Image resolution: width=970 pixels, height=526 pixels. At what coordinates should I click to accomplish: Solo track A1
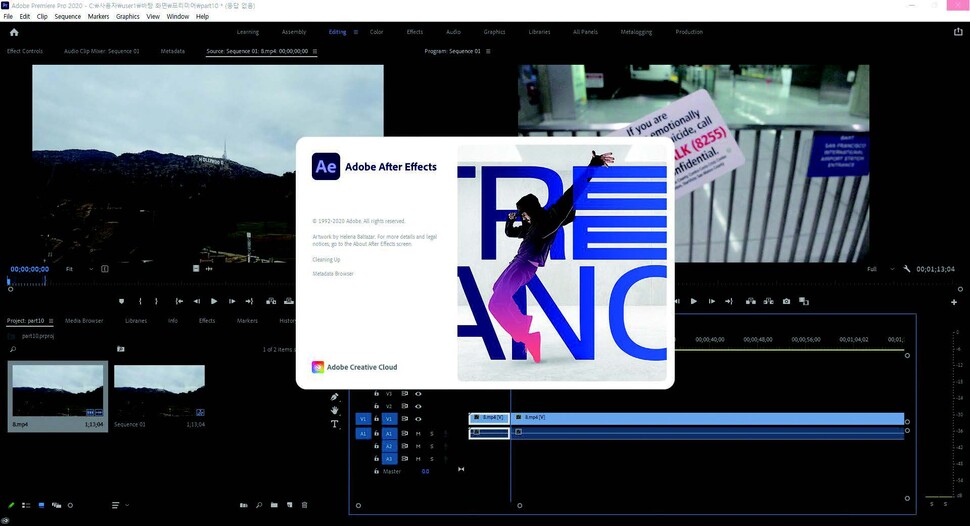(432, 434)
